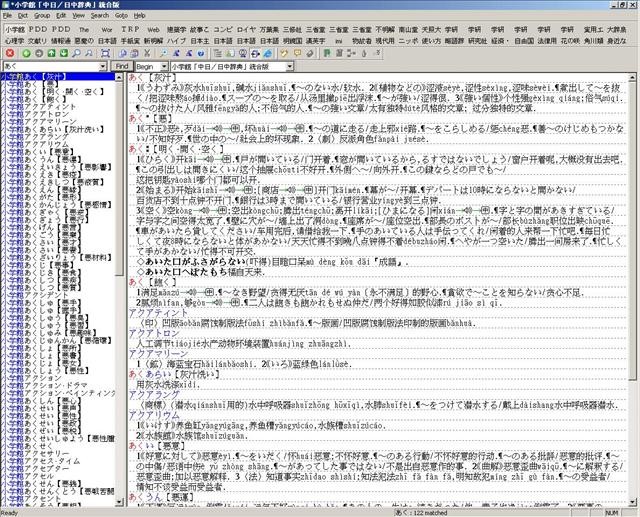The image size is (640, 517).
Task: Open the Group menu
Action: [42, 16]
